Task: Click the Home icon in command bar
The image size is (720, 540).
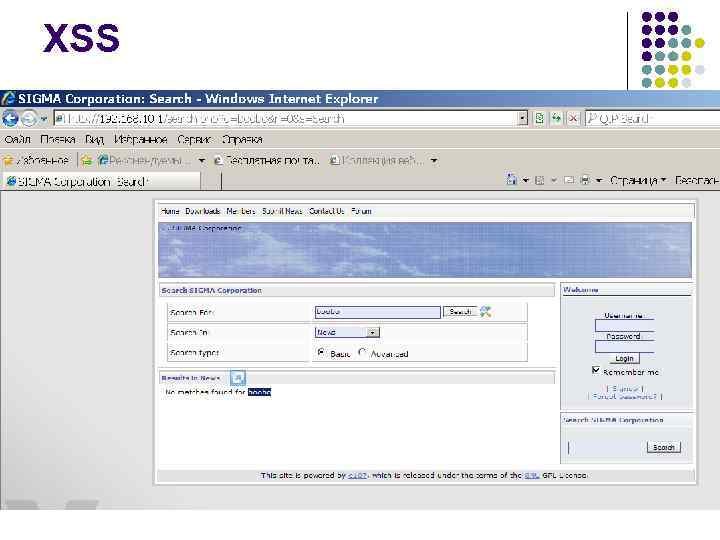Action: 512,180
